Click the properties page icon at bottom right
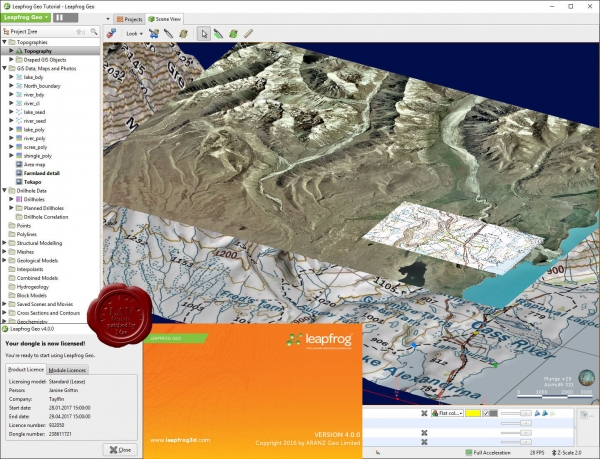Image resolution: width=600 pixels, height=459 pixels. click(x=584, y=415)
